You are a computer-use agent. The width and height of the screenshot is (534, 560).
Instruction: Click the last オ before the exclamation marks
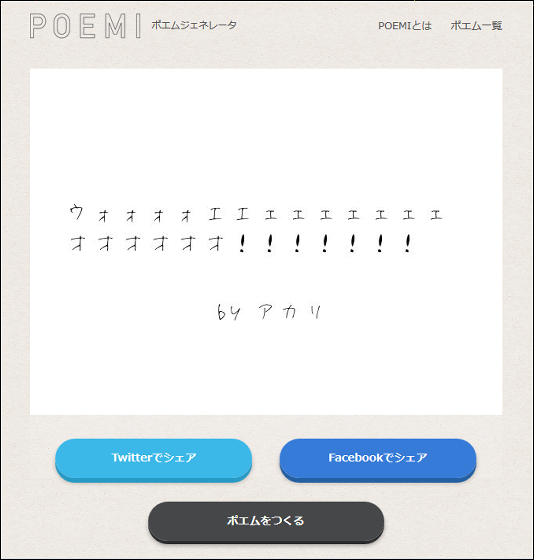pyautogui.click(x=216, y=244)
